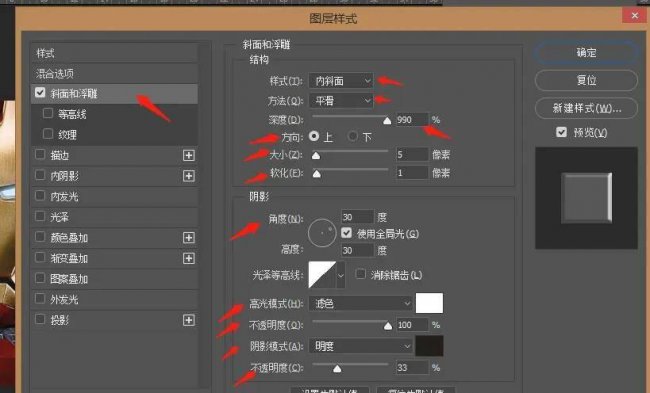Enable the 外发光 checkbox
The image size is (650, 393).
40,298
